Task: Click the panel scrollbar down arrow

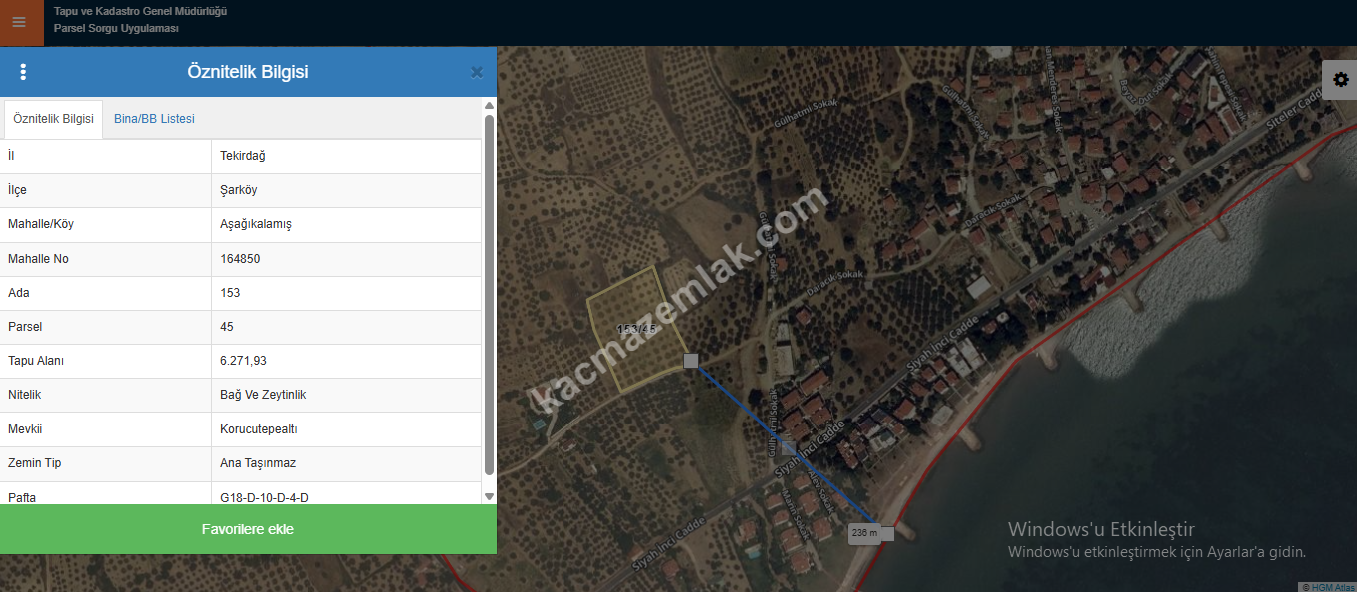Action: (x=489, y=496)
